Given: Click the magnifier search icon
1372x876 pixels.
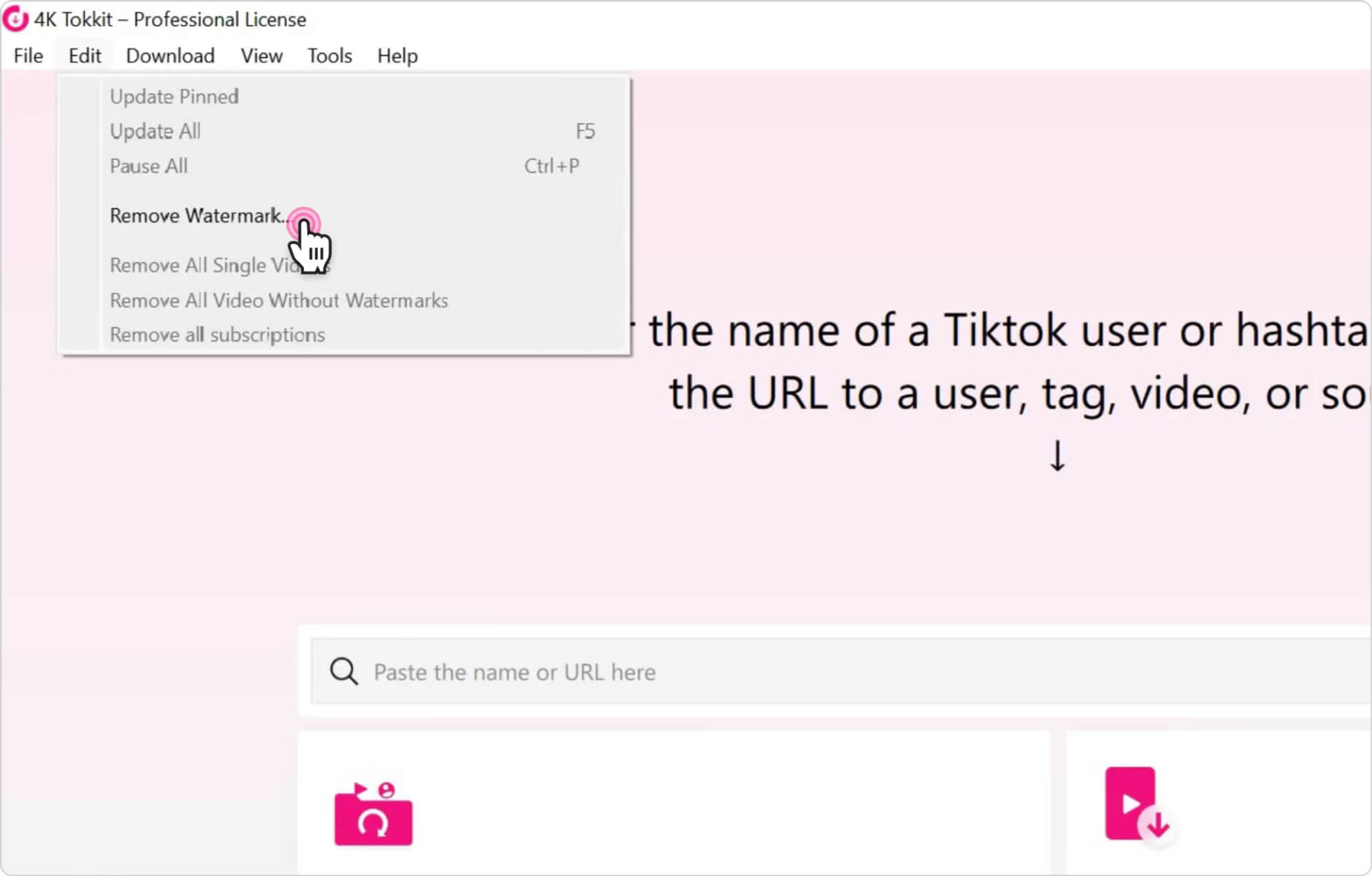Looking at the screenshot, I should (344, 672).
